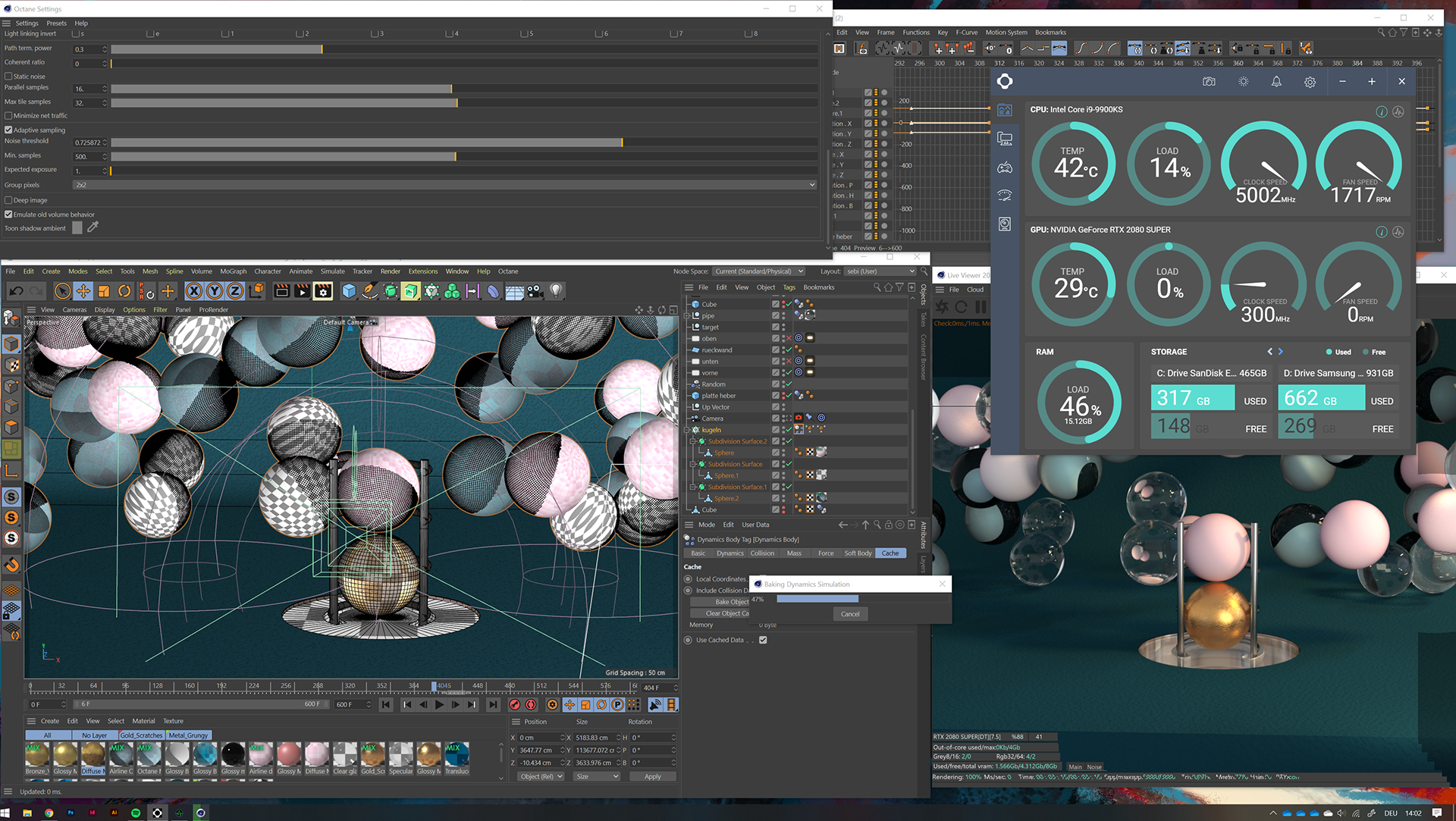Image resolution: width=1456 pixels, height=821 pixels.
Task: Toggle the X axis lock icon
Action: [x=194, y=291]
